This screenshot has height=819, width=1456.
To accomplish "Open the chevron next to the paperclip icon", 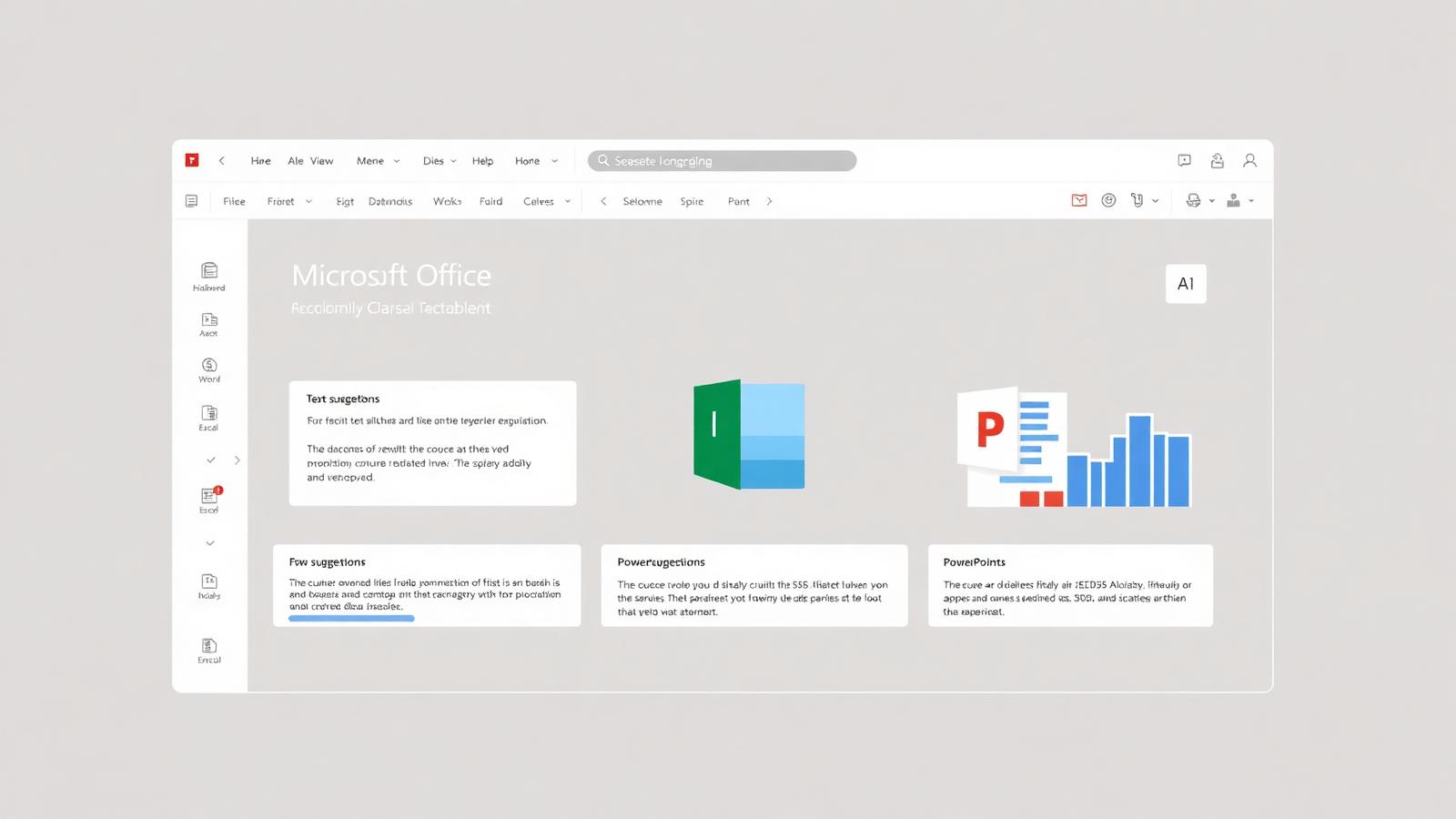I will pos(1155,201).
